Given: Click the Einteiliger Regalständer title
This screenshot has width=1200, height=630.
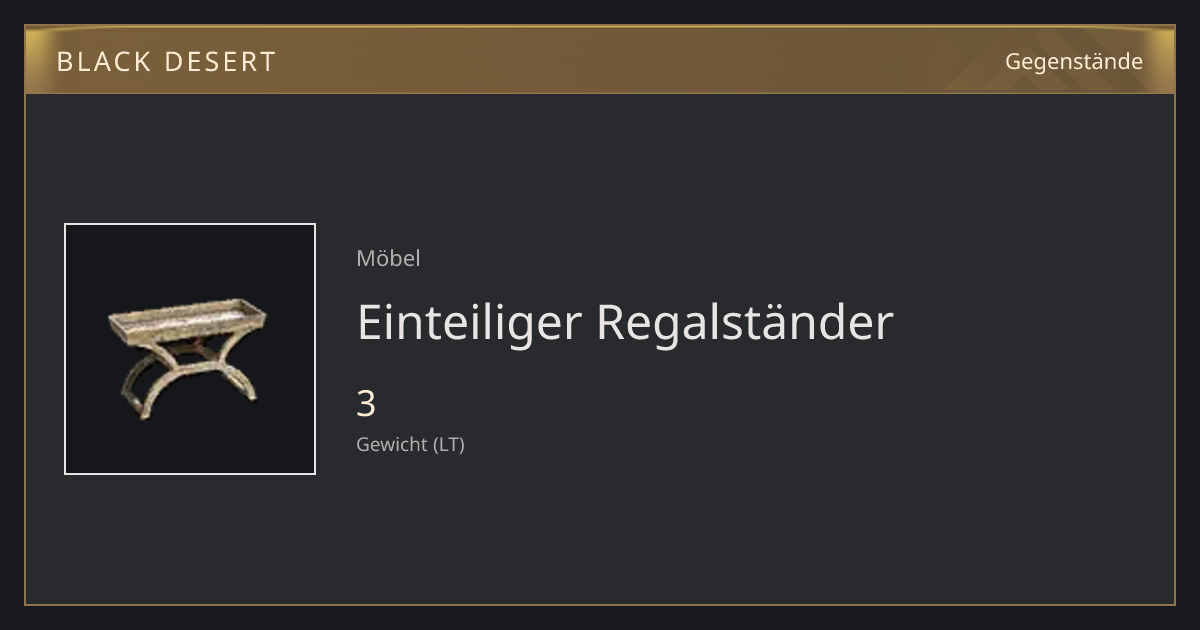Looking at the screenshot, I should click(625, 322).
